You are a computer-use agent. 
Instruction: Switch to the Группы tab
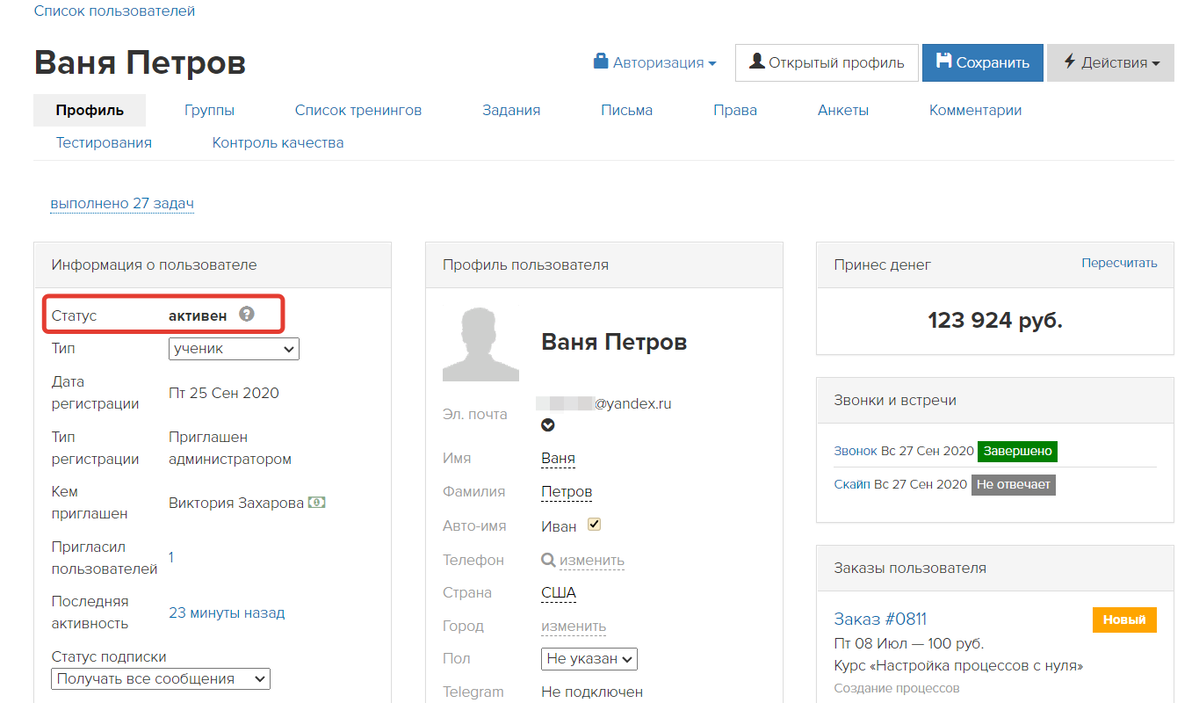tap(210, 110)
